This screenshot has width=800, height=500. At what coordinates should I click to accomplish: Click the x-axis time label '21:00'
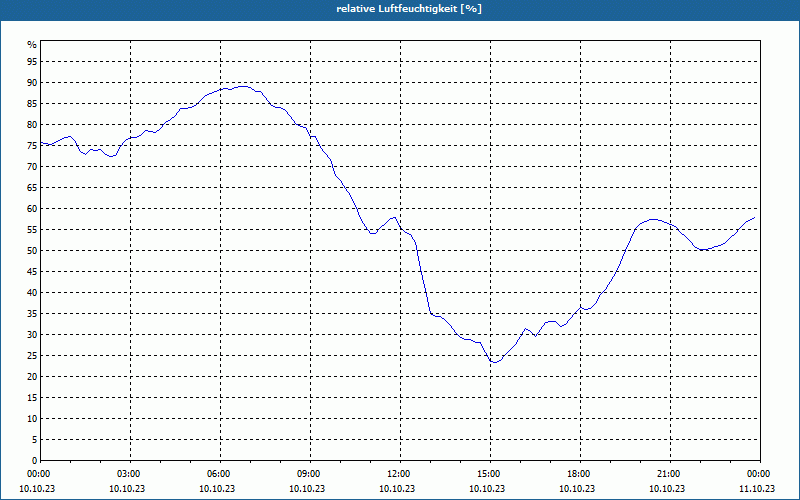pyautogui.click(x=670, y=474)
